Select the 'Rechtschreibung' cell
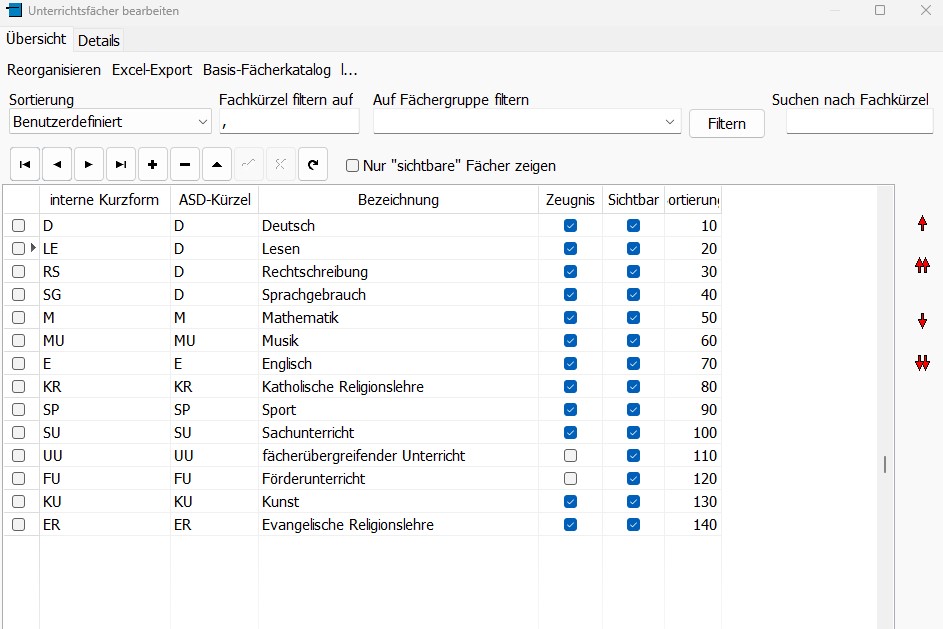943x629 pixels. [398, 272]
